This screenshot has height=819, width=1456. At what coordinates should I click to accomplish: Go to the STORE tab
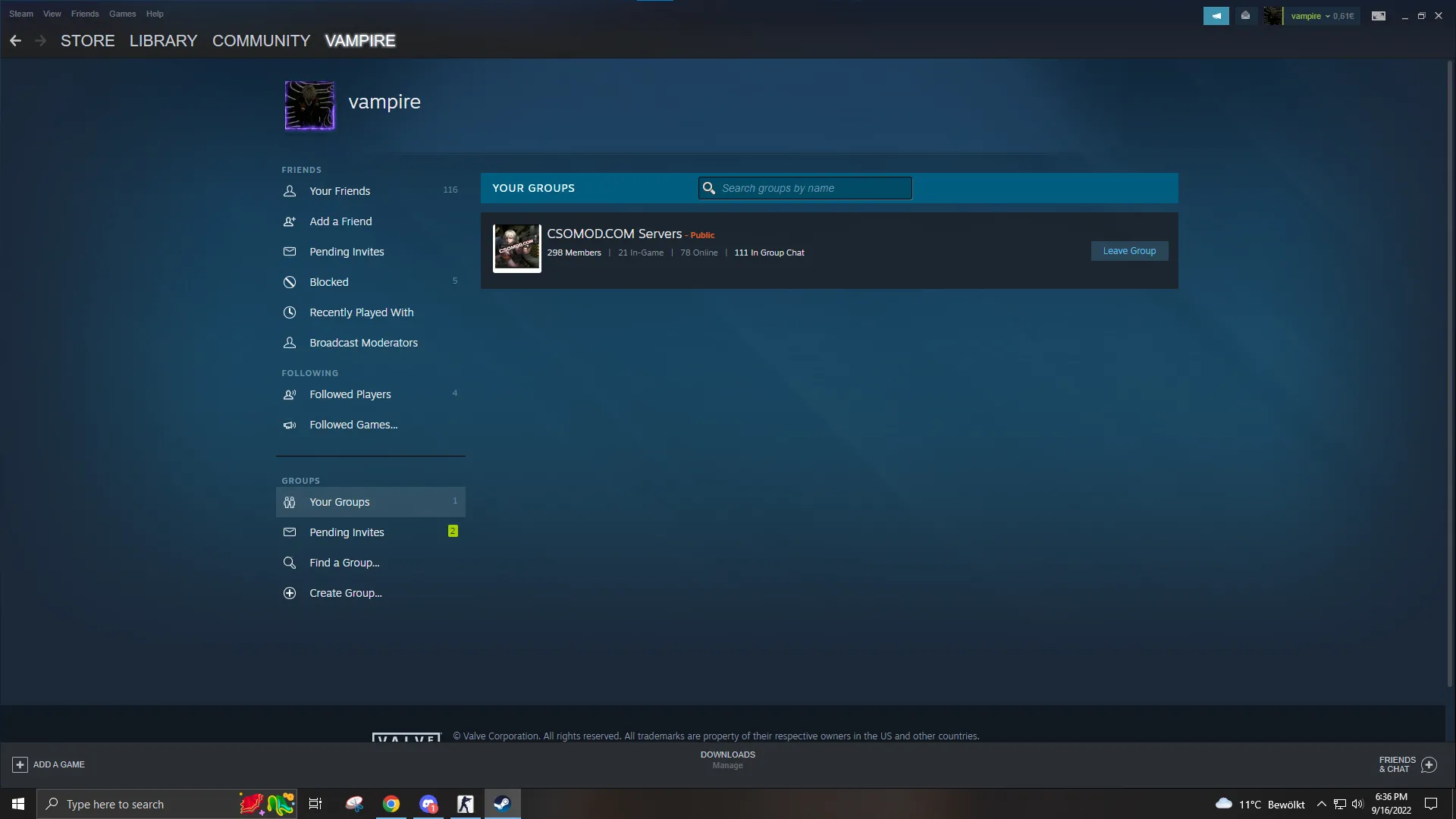click(88, 41)
